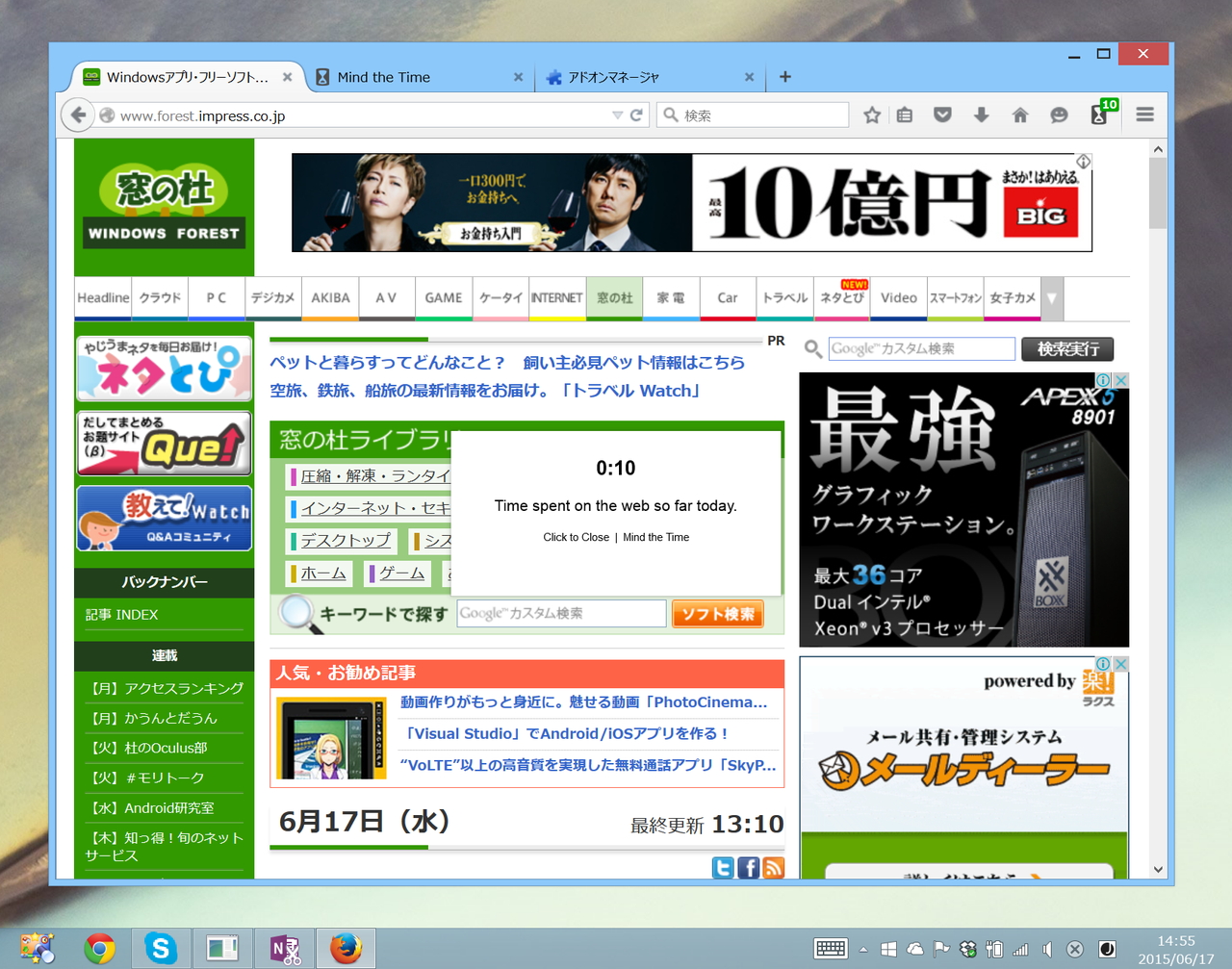Click the page's vertical scrollbar thumb
Viewport: 1232px width, 969px height.
1158,193
